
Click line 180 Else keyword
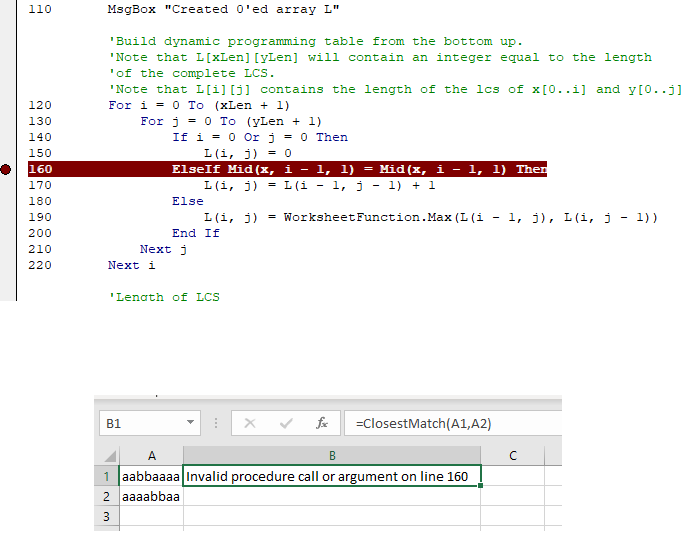188,201
